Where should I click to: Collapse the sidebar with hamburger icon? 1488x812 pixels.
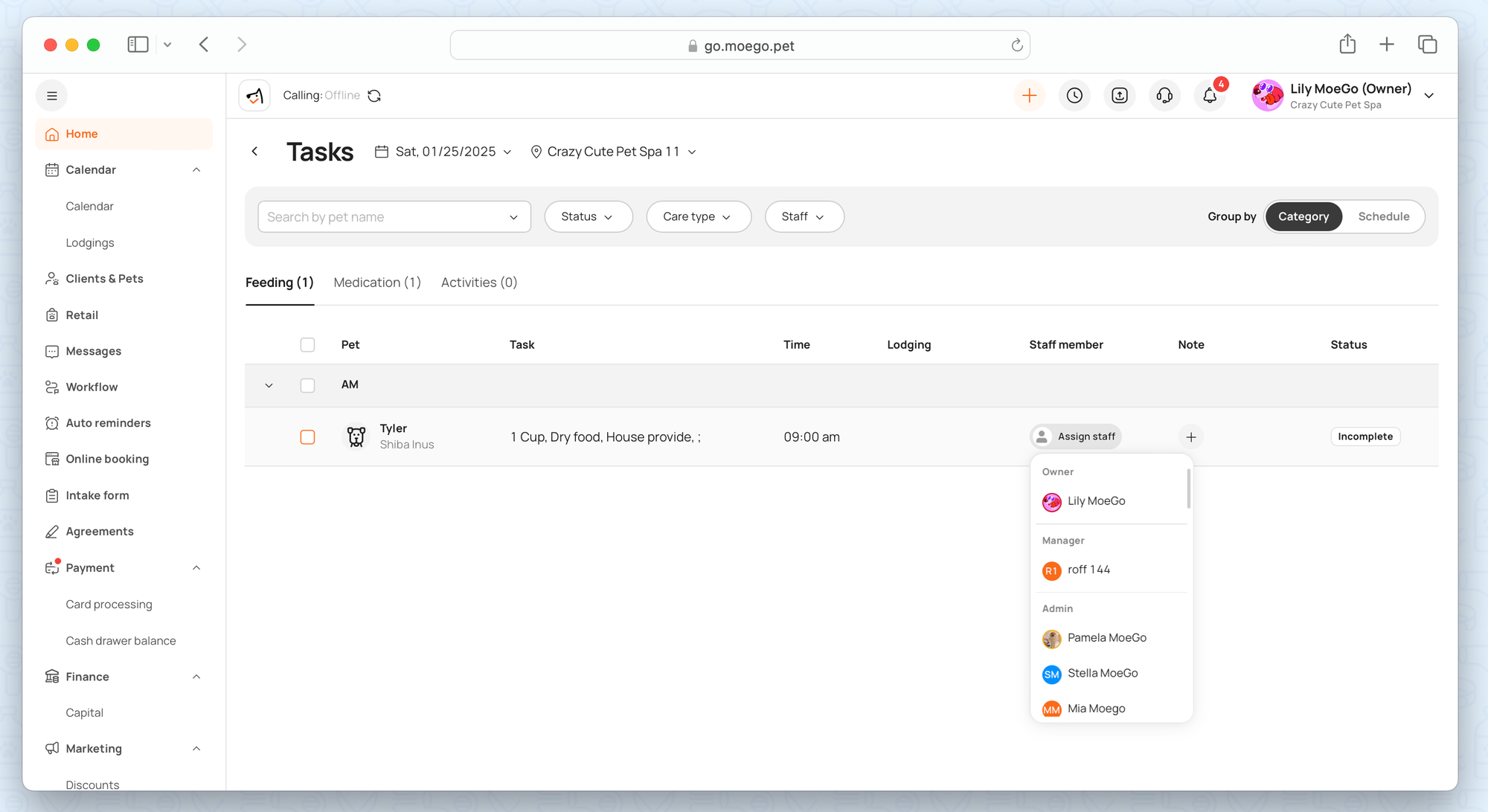click(x=52, y=95)
